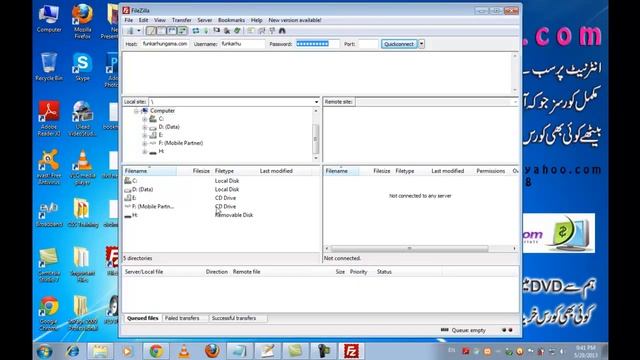The height and width of the screenshot is (360, 640).
Task: Toggle the directory comparison icon
Action: [262, 31]
